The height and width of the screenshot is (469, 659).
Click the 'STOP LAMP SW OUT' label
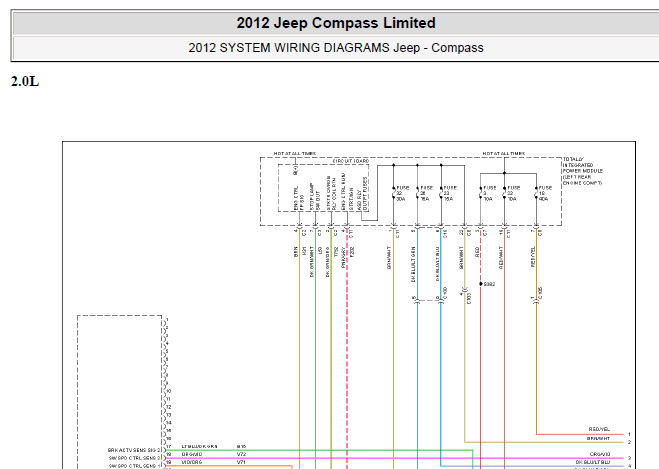(x=315, y=196)
